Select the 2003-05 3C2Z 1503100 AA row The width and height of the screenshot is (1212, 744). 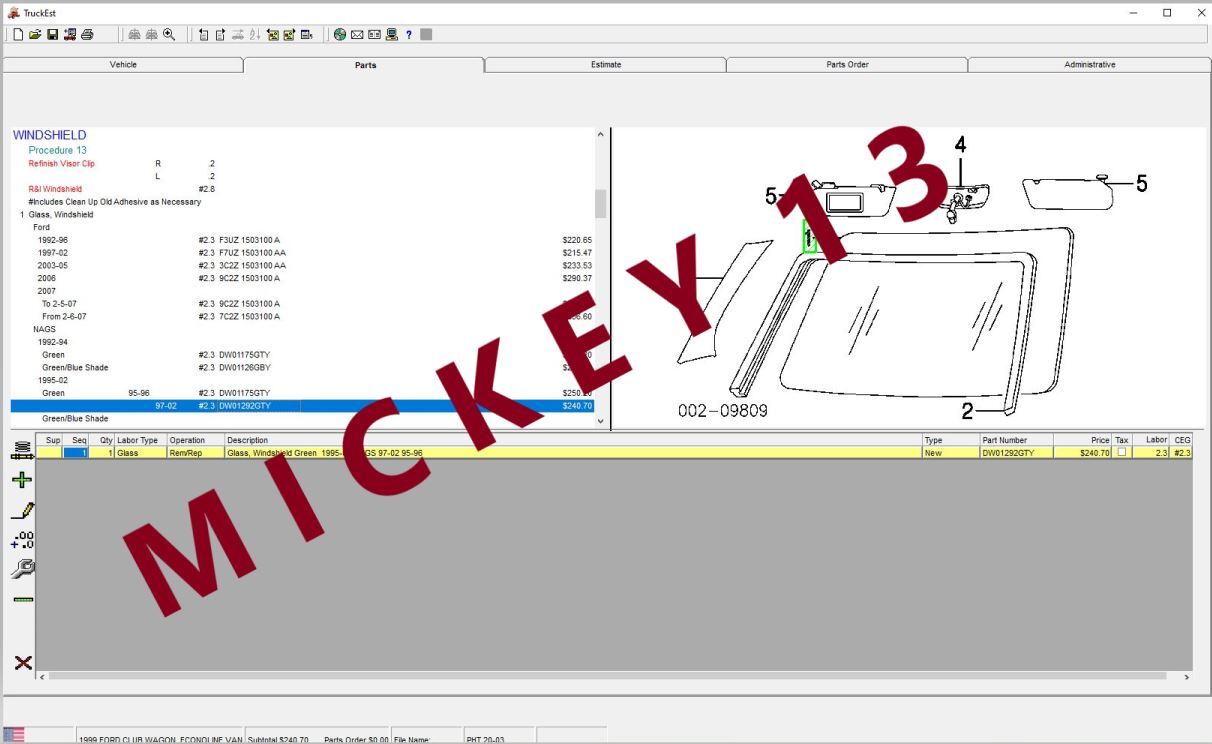coord(302,266)
